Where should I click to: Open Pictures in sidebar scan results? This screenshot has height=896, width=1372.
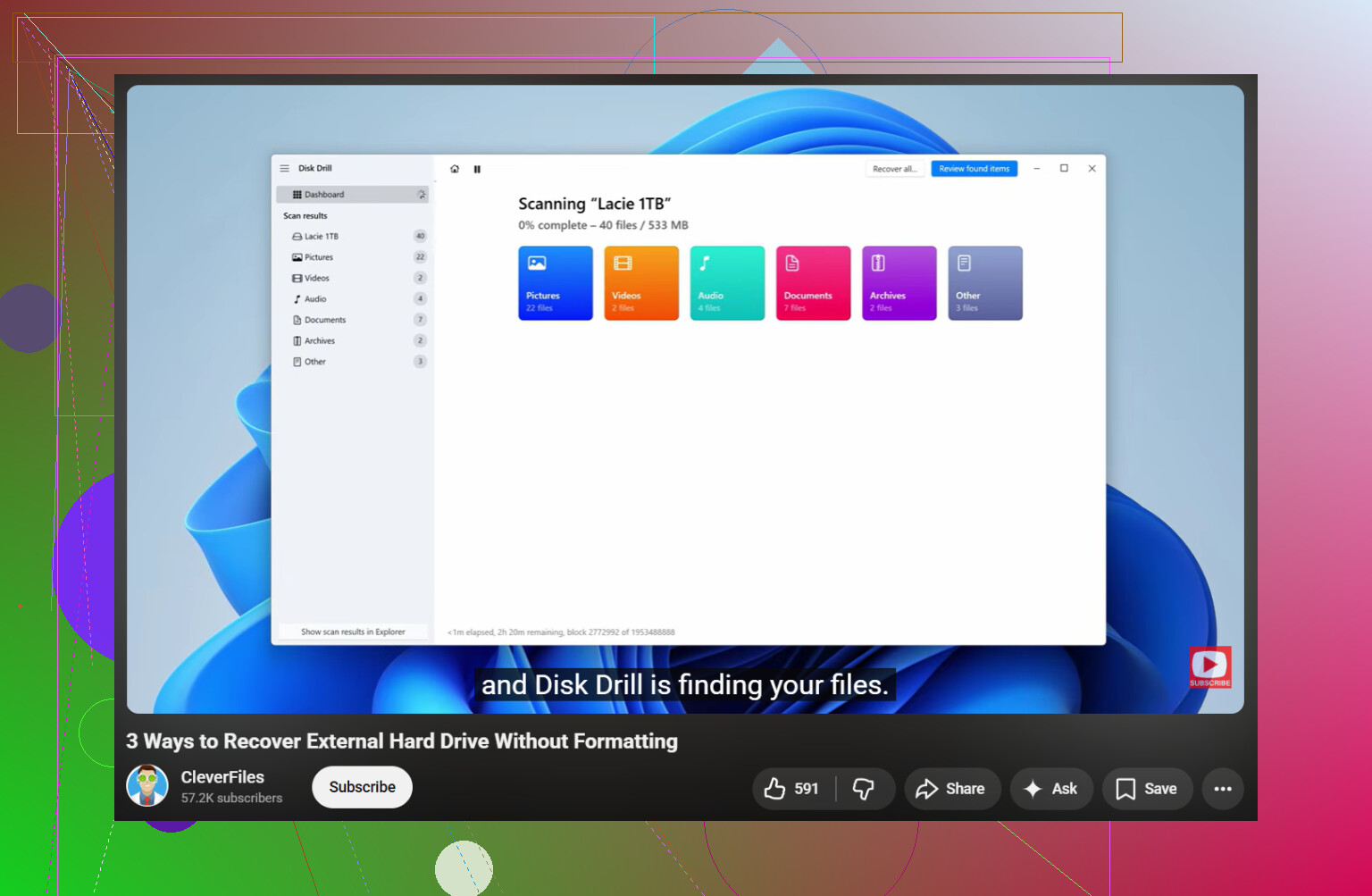(352, 257)
